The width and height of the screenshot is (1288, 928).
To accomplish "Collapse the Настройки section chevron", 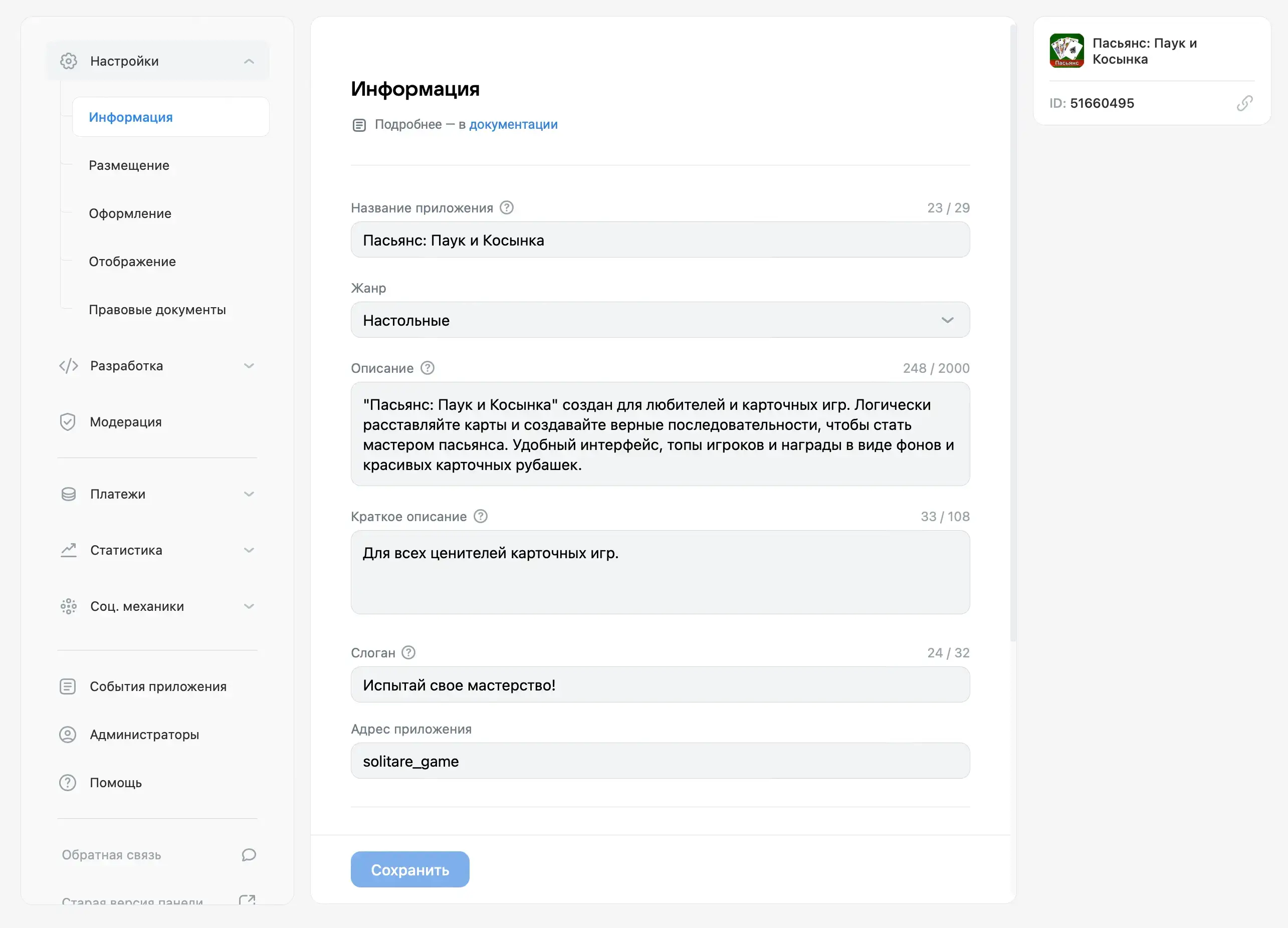I will point(248,61).
